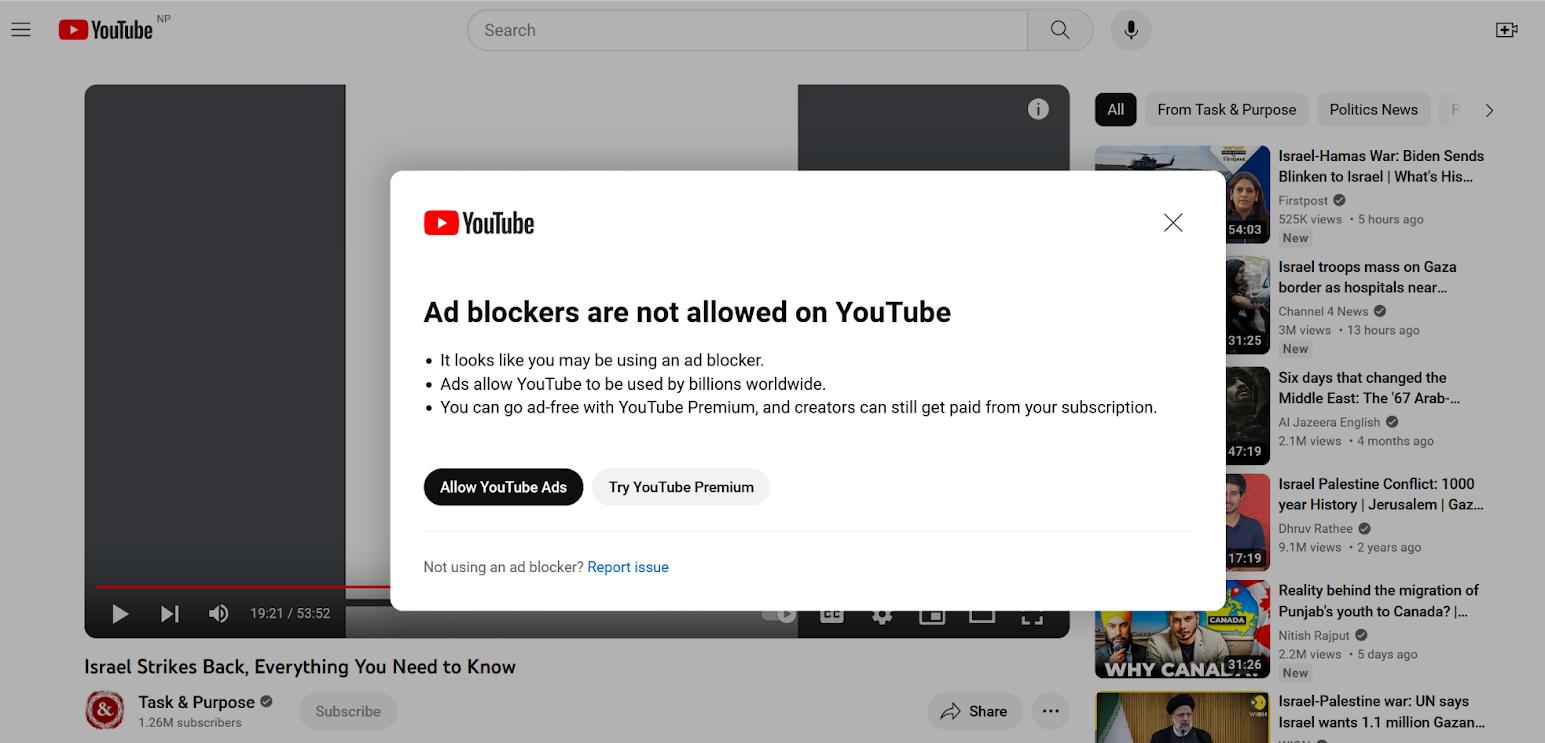Start voice search with microphone

tap(1131, 30)
